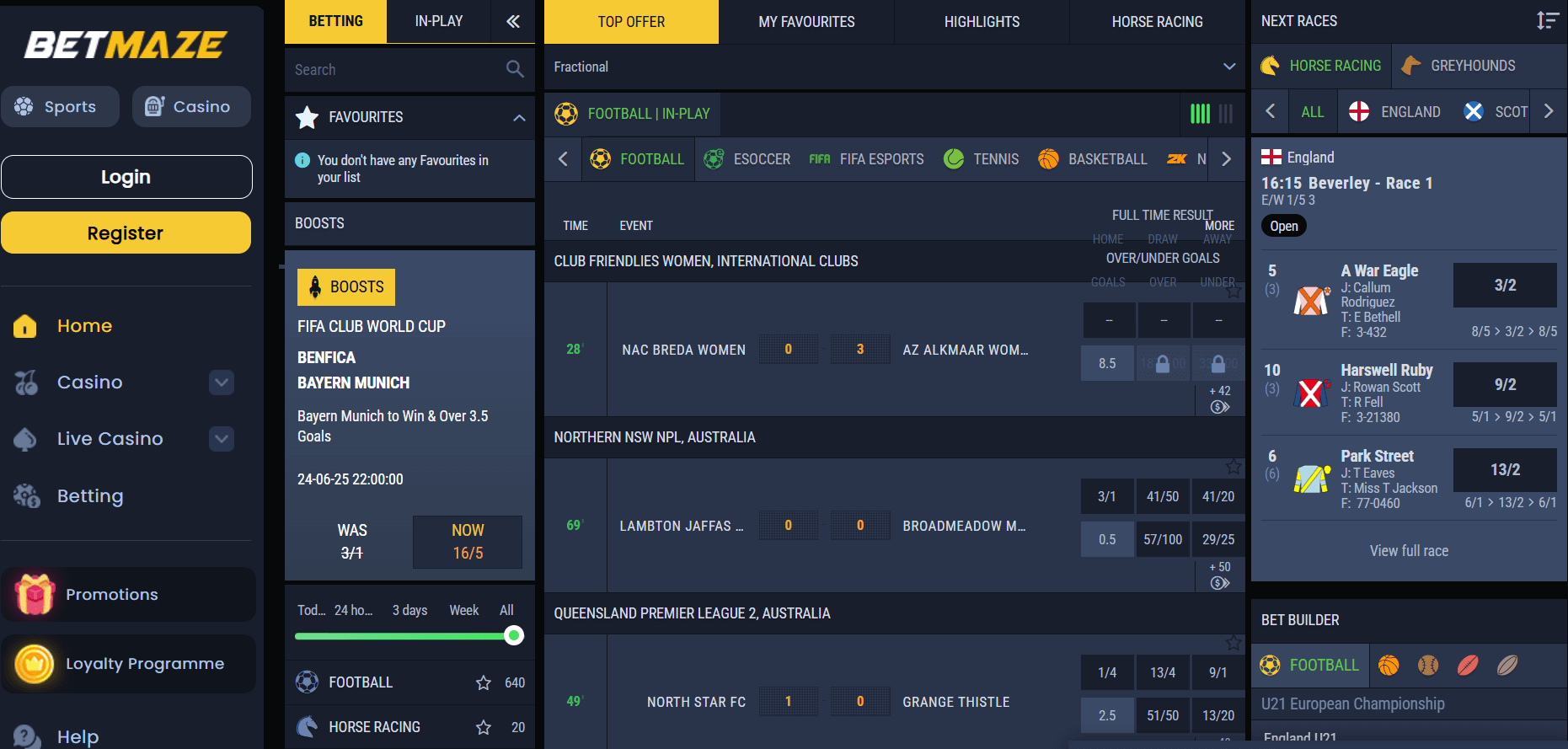Click the time range slider handle

513,636
